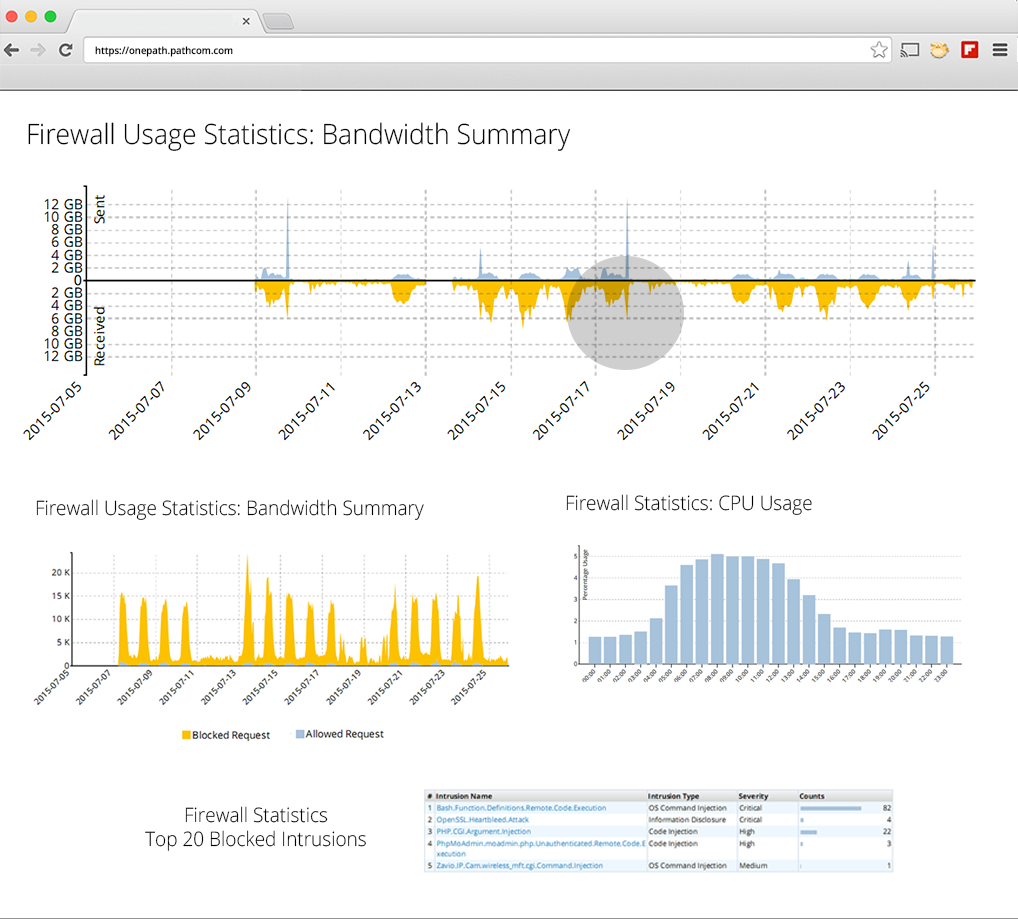
Task: Click the count value 82
Action: (887, 808)
